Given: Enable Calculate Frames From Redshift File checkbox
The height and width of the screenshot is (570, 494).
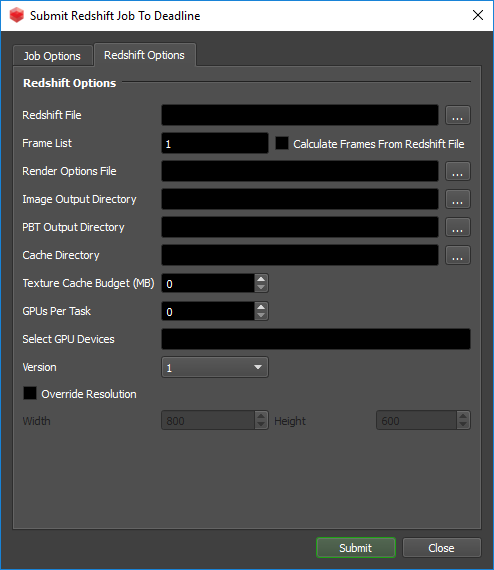Looking at the screenshot, I should 282,143.
